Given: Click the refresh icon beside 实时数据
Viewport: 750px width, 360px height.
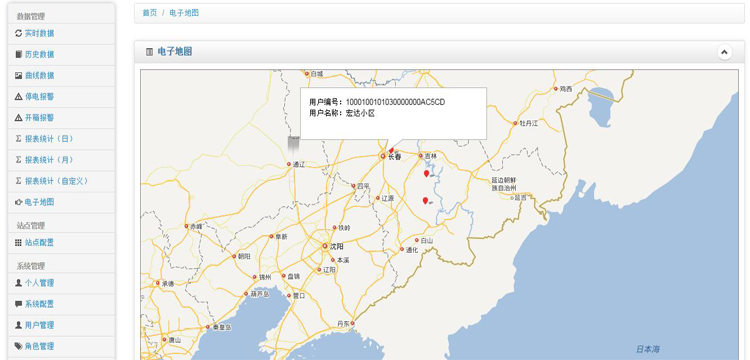Looking at the screenshot, I should tap(19, 33).
